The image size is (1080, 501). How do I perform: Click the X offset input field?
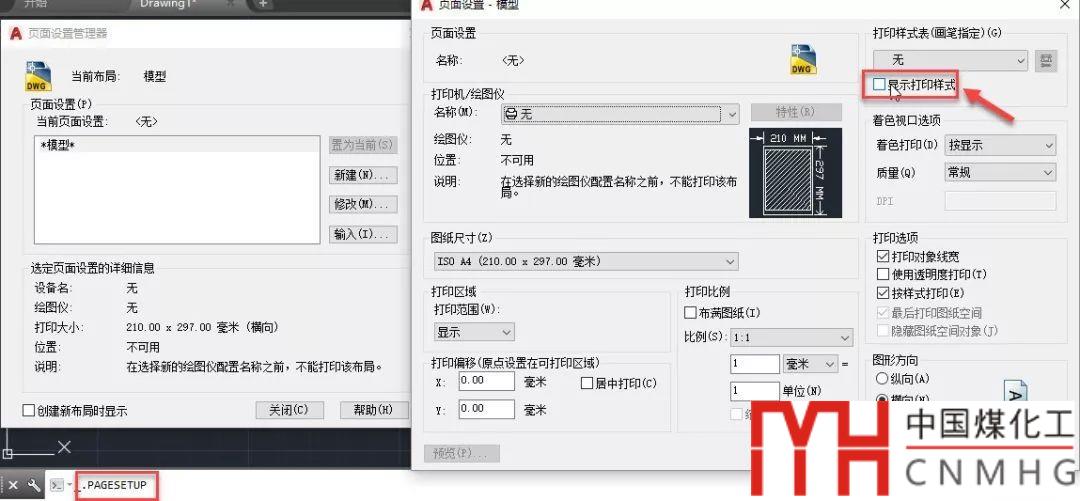pyautogui.click(x=486, y=381)
